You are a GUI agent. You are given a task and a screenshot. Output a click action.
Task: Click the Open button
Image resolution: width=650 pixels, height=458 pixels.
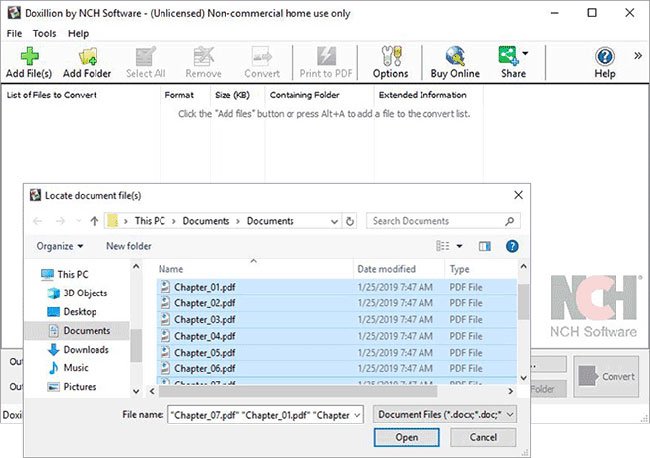406,437
